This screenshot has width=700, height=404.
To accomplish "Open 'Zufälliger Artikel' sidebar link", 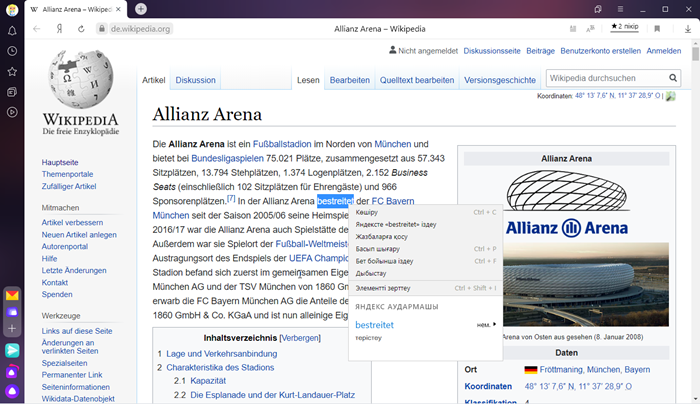I will pyautogui.click(x=69, y=186).
